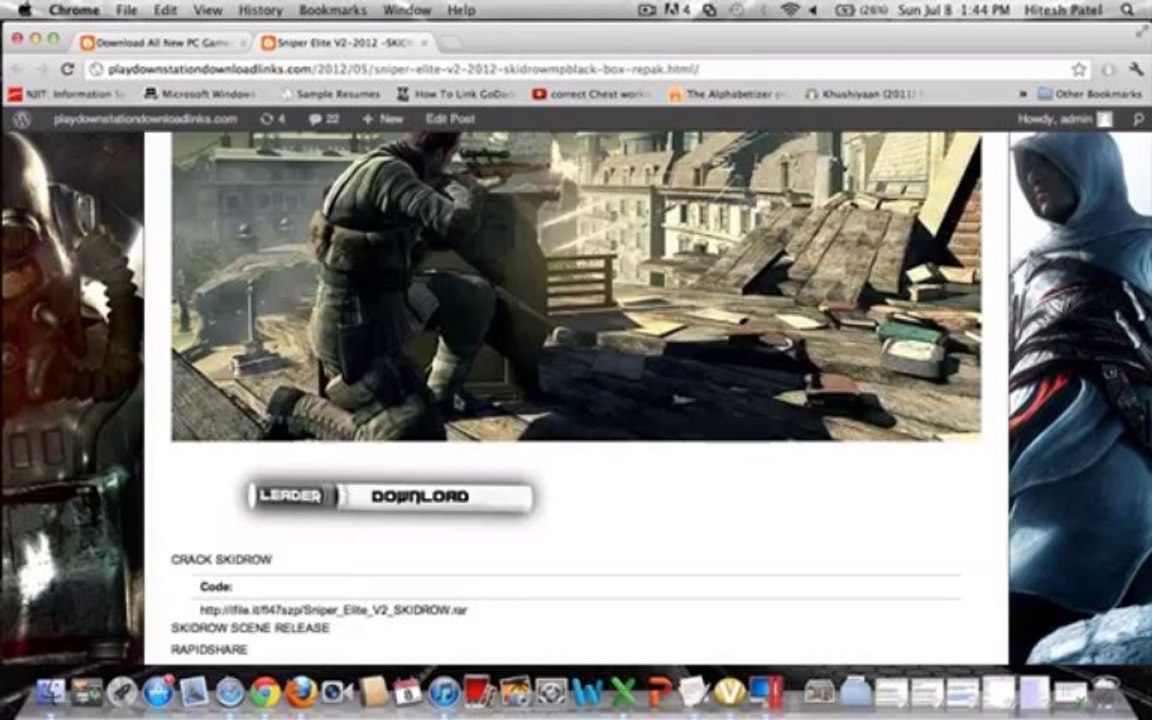Open Finder from the dock

pos(50,693)
